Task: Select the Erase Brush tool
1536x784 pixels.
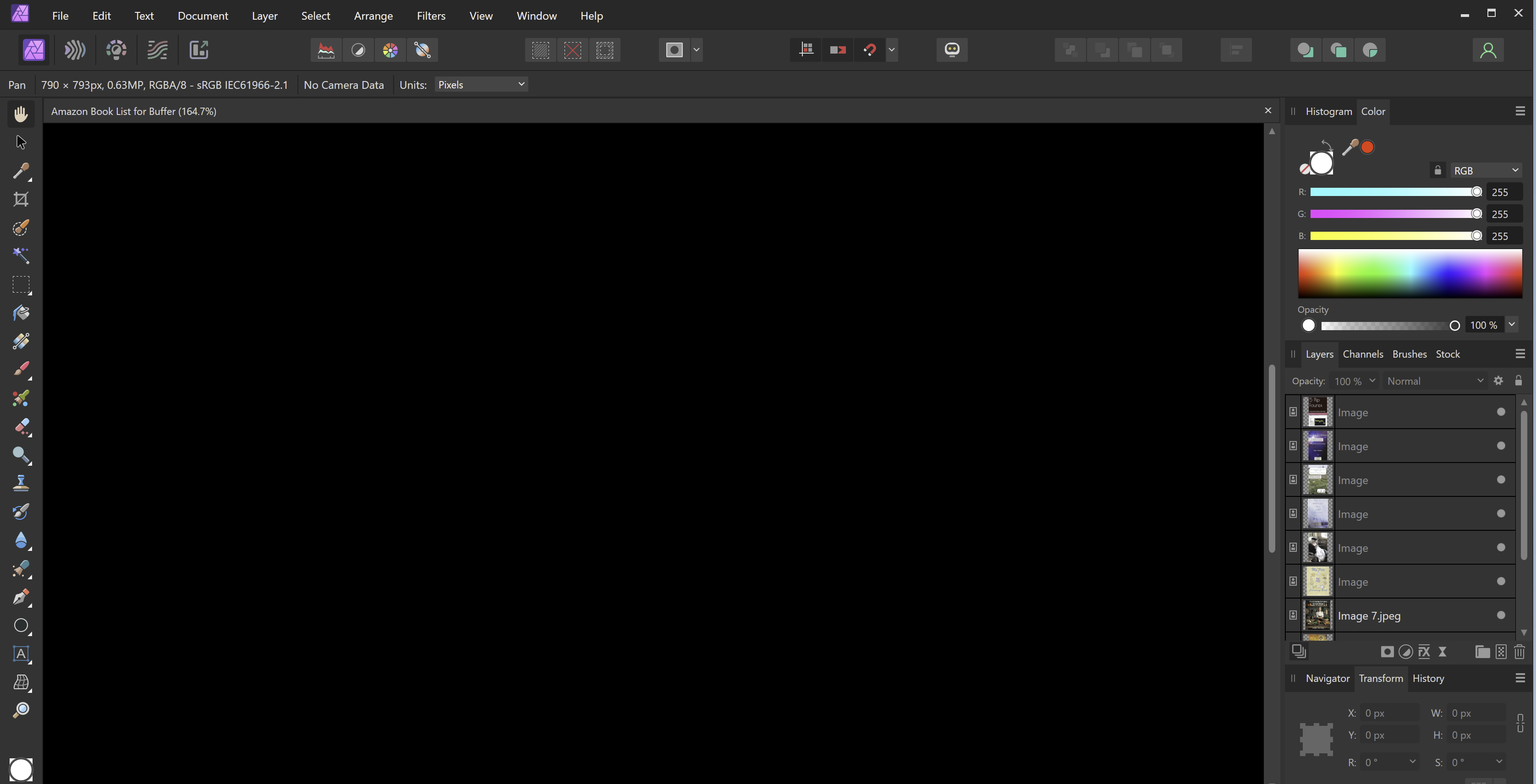Action: tap(21, 426)
